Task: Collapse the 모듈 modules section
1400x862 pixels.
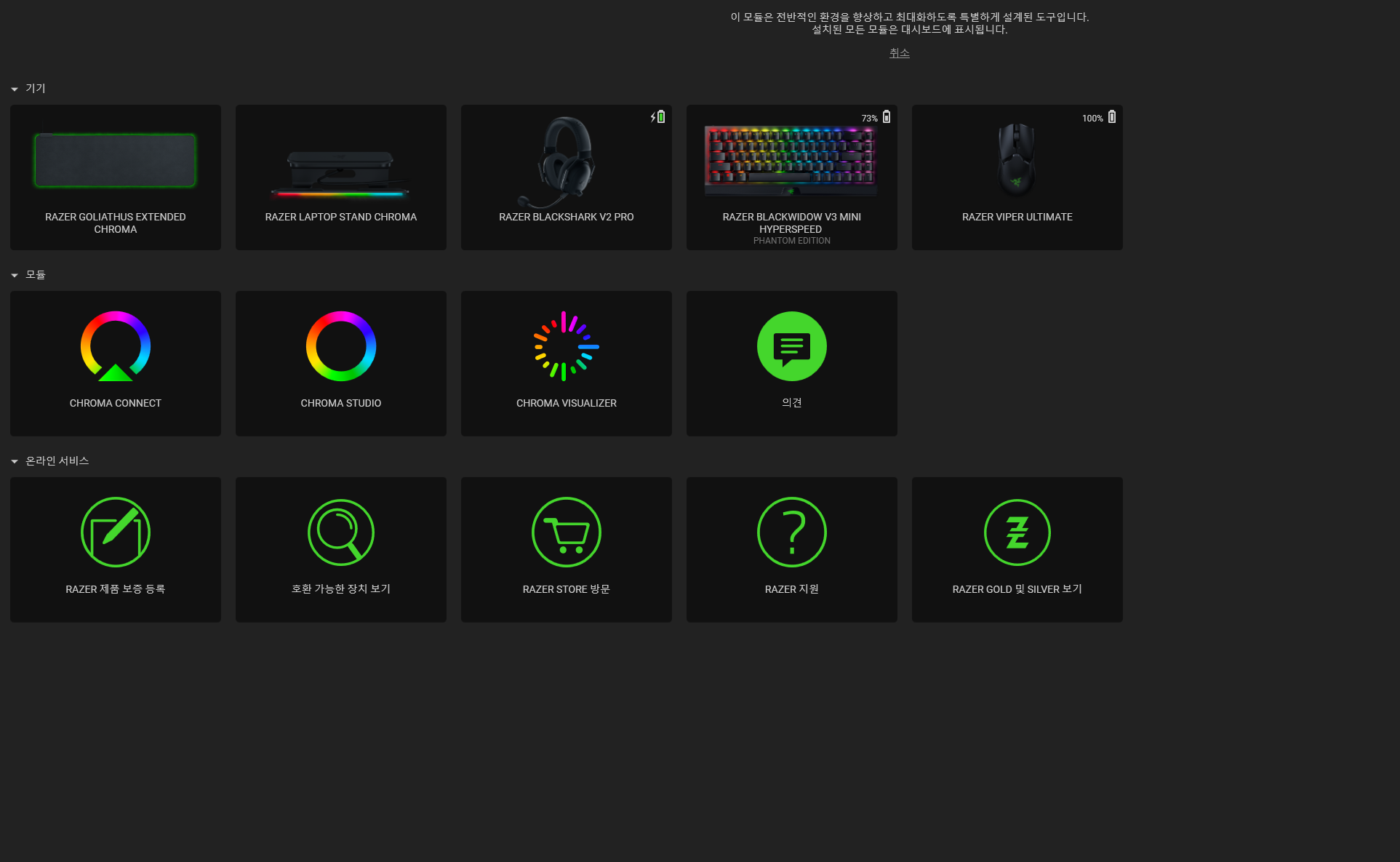Action: click(15, 275)
